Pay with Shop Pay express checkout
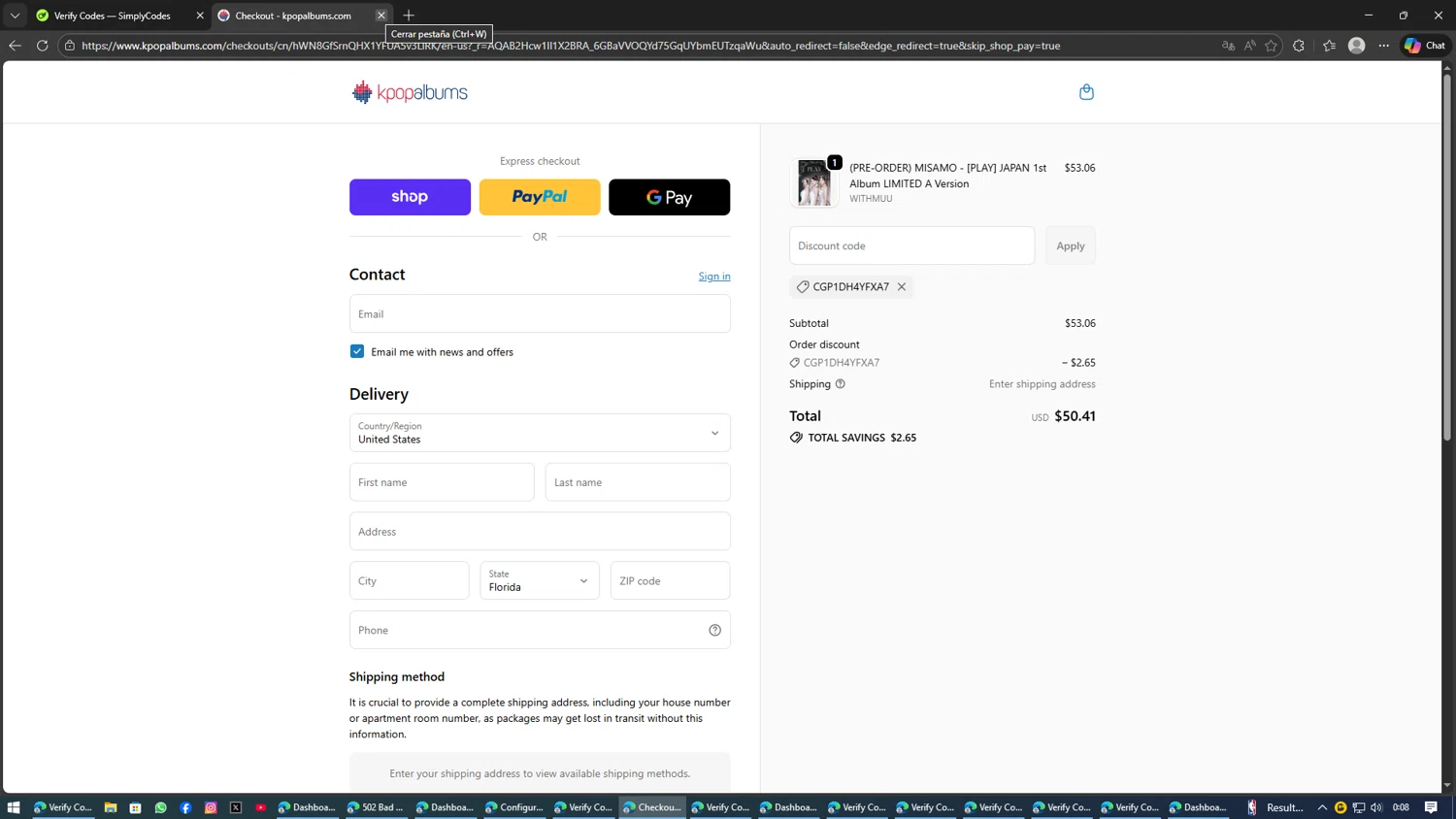Screen dimensions: 1456x819 click(410, 197)
